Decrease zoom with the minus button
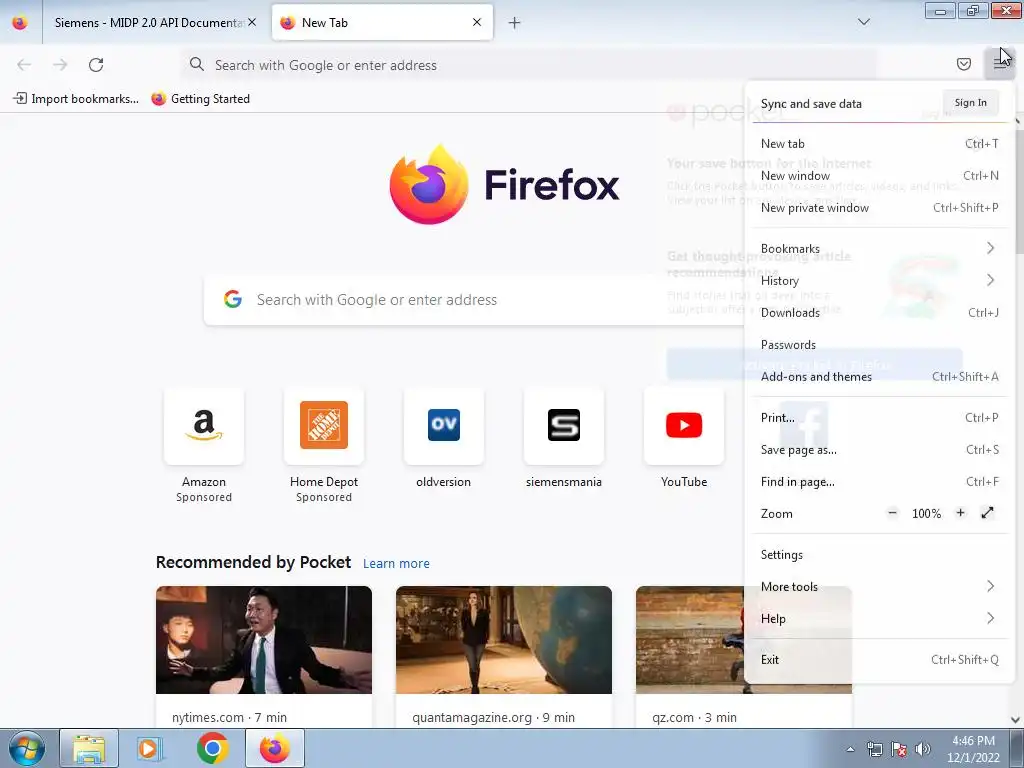1024x768 pixels. 893,513
